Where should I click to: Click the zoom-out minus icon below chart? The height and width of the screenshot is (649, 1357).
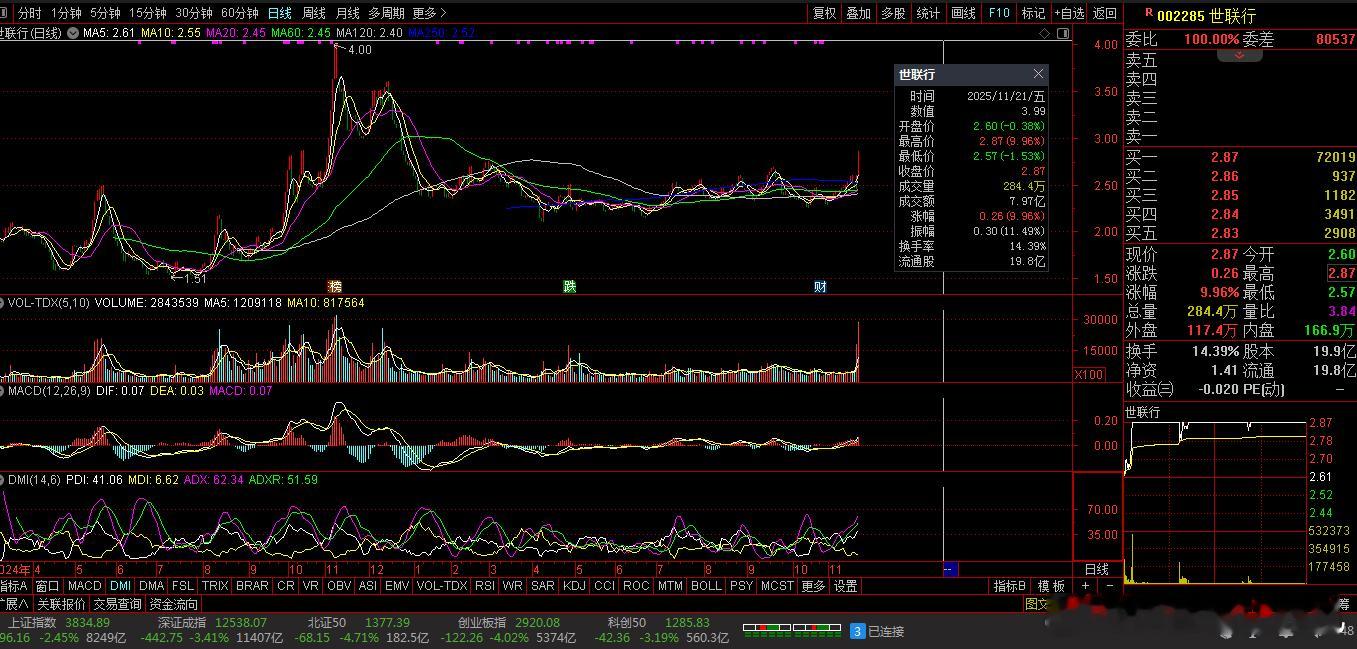pyautogui.click(x=1109, y=586)
